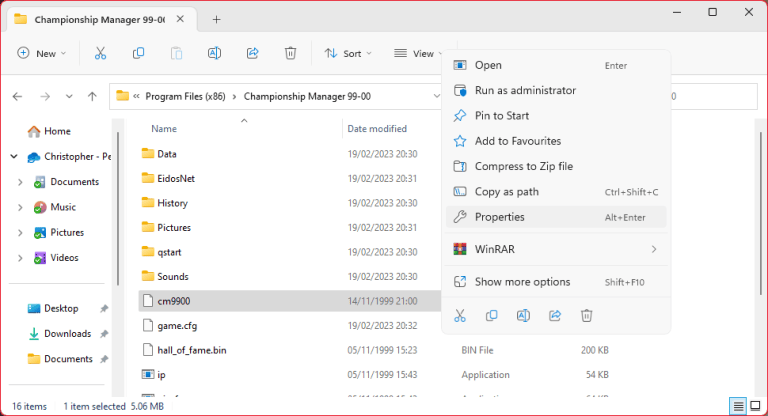Sort by the Date modified column header

click(377, 129)
